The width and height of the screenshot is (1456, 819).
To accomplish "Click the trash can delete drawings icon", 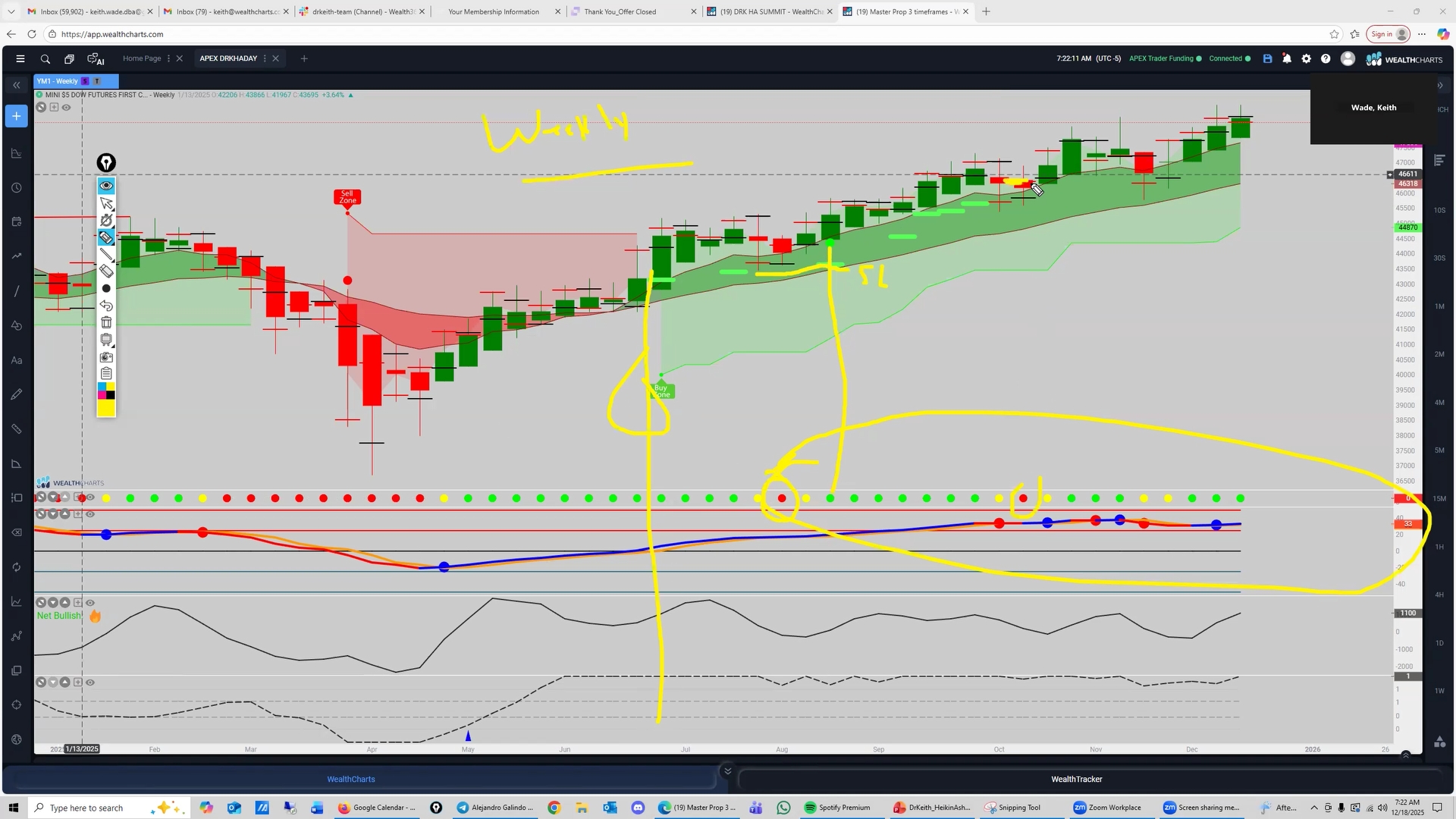I will coord(106,323).
